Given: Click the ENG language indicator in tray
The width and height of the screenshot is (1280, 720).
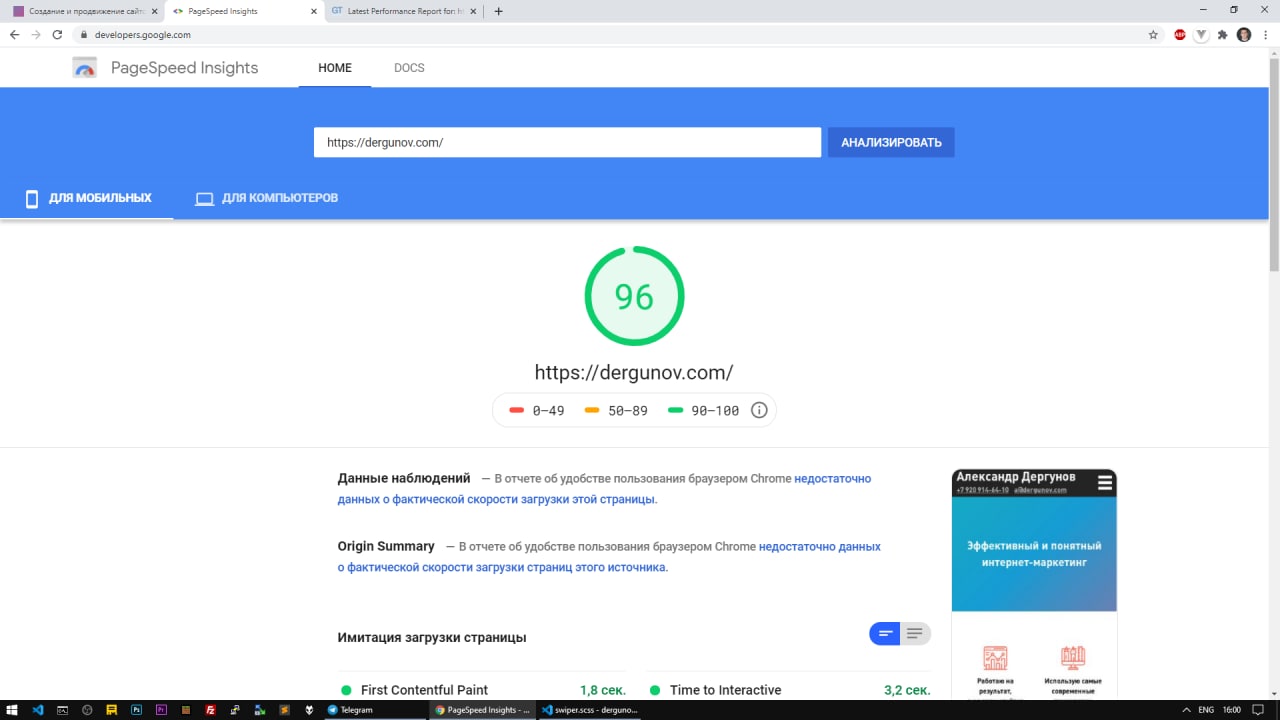Looking at the screenshot, I should [1206, 710].
